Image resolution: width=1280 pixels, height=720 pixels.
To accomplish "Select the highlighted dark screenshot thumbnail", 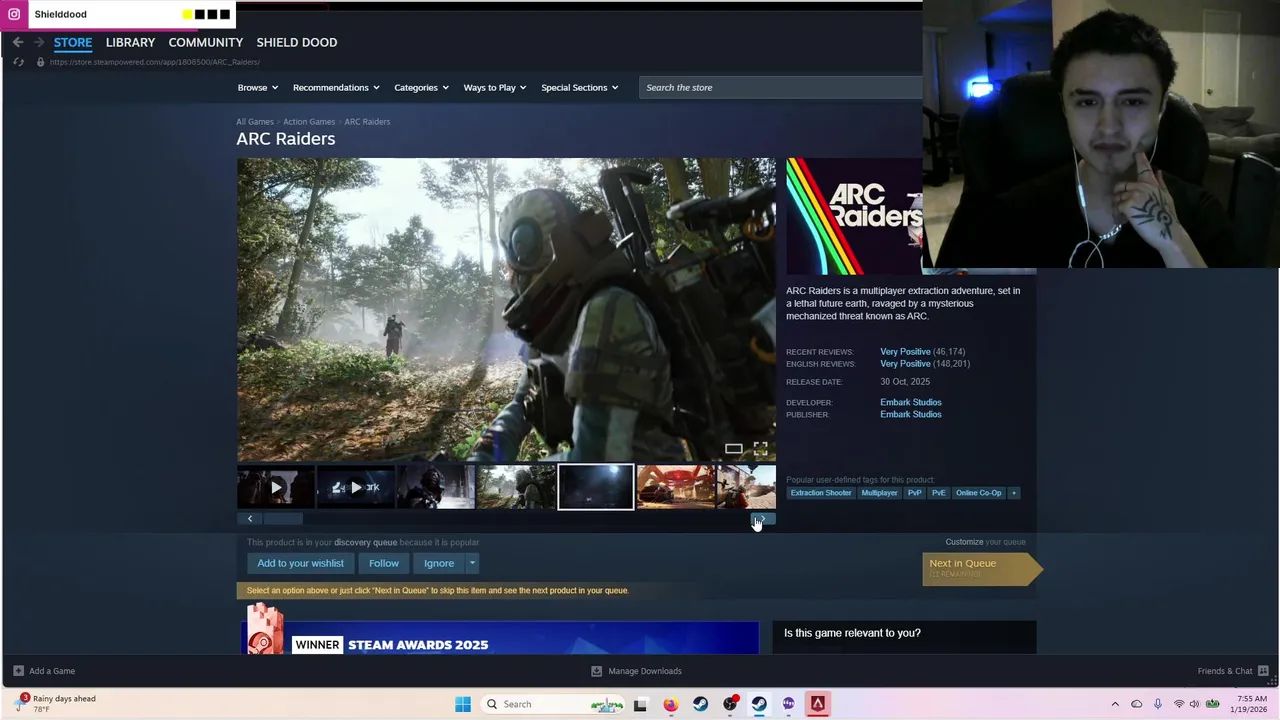I will 595,487.
